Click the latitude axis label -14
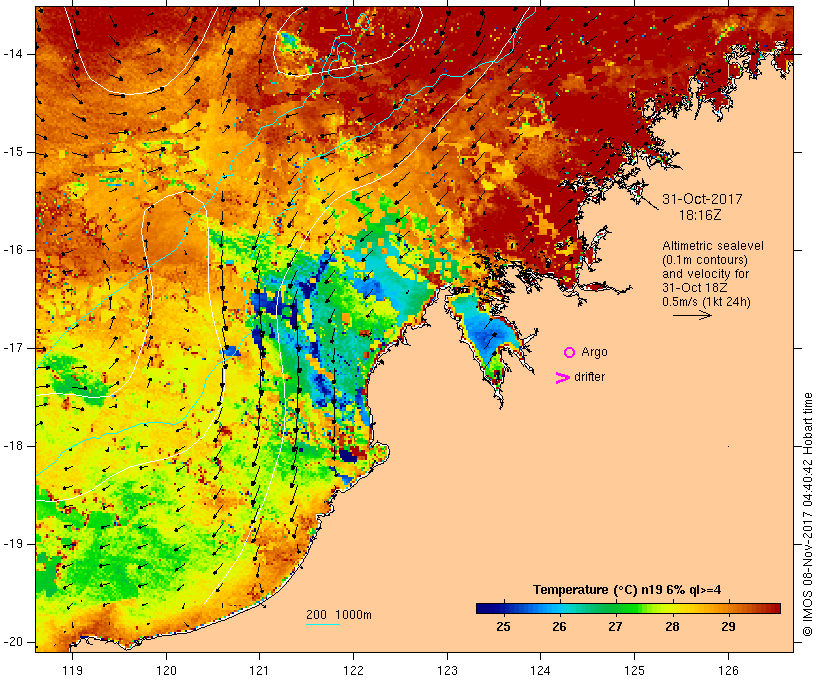The width and height of the screenshot is (820, 680). (13, 54)
